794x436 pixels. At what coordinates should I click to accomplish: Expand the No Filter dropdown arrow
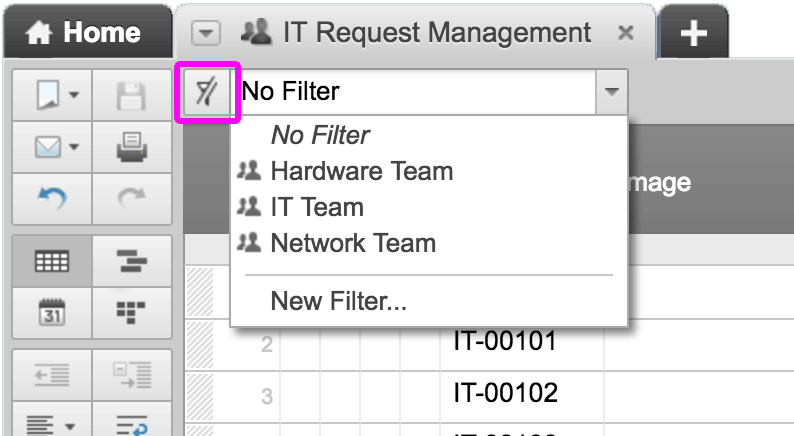pyautogui.click(x=610, y=93)
